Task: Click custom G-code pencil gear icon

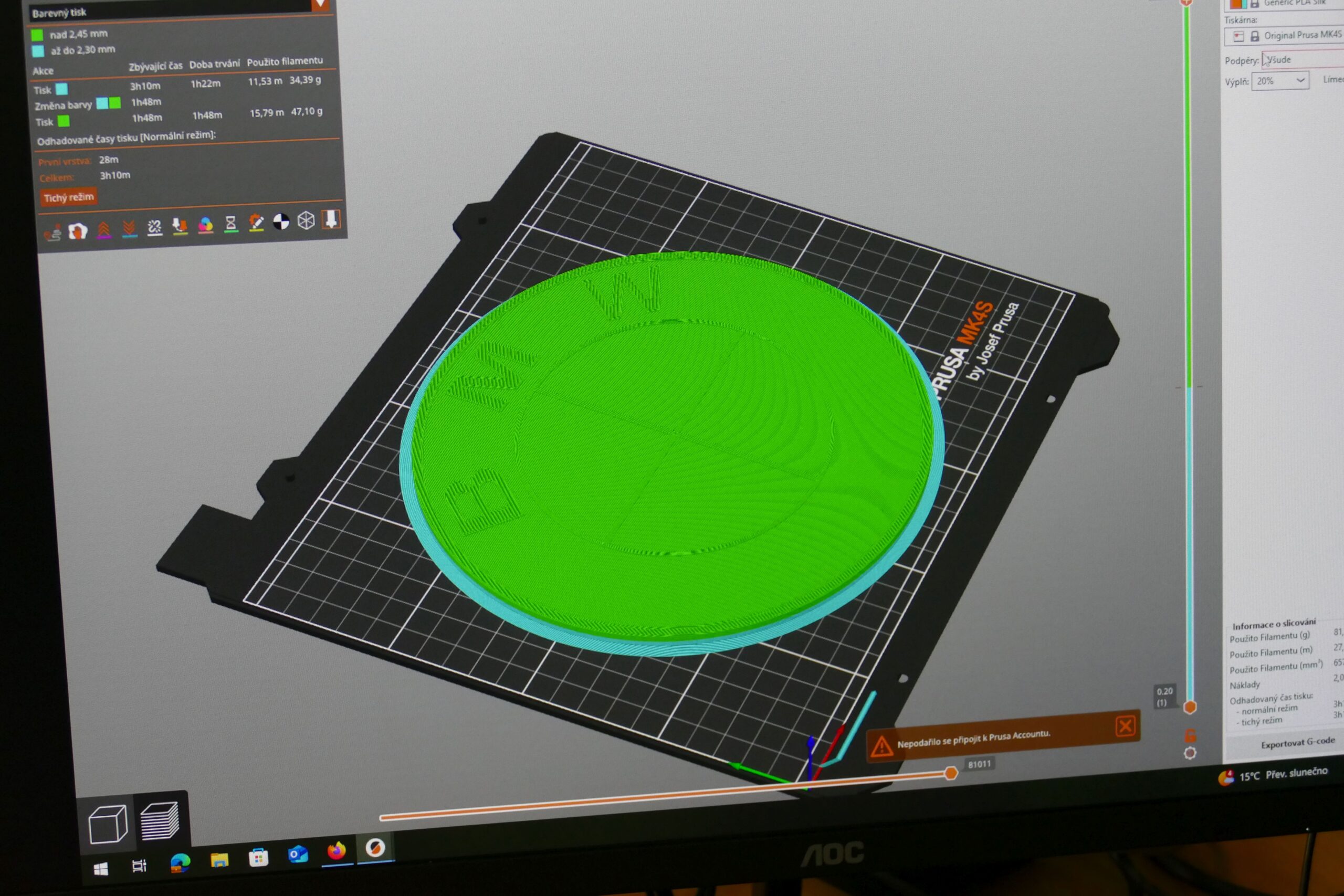Action: [256, 223]
